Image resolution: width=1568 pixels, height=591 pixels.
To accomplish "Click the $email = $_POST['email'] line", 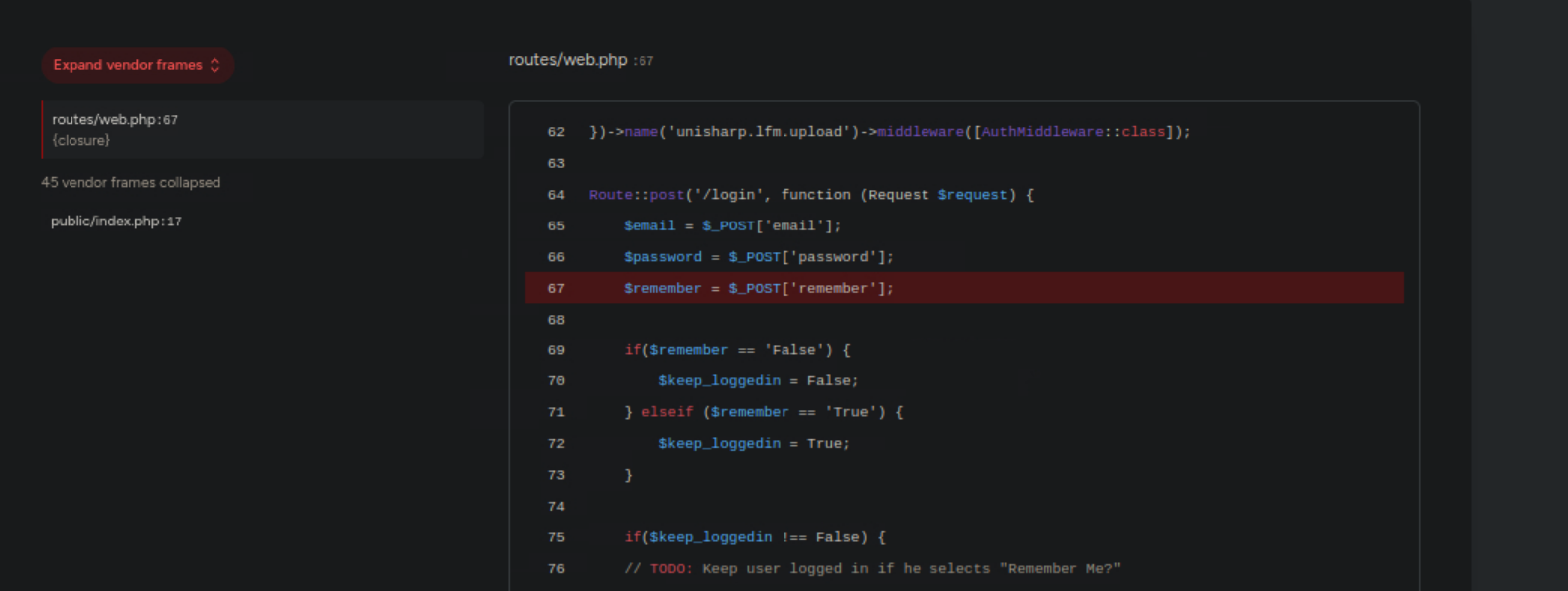I will tap(732, 225).
